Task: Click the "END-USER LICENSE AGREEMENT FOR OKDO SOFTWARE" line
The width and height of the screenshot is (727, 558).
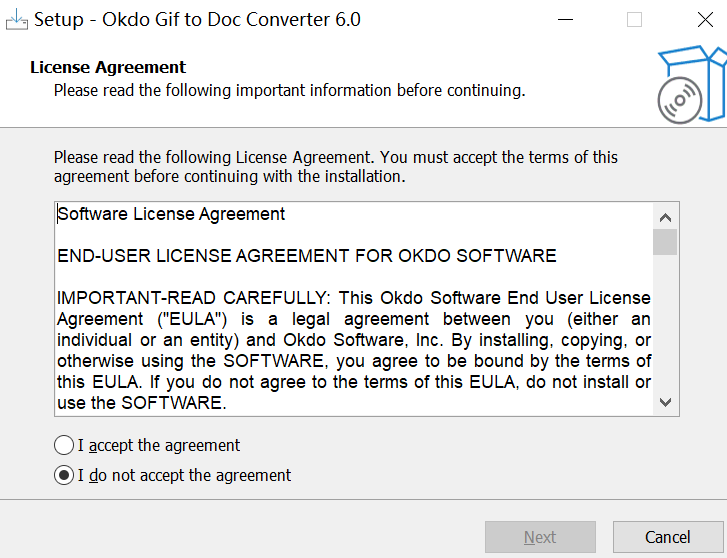Action: tap(306, 256)
